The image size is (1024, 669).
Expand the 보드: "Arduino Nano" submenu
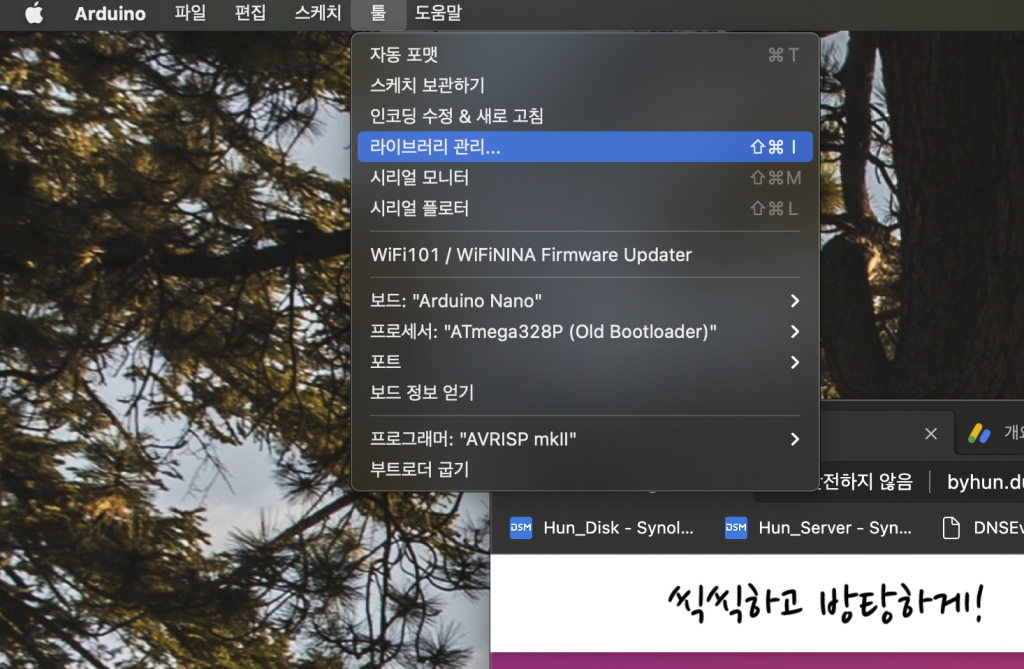(585, 301)
